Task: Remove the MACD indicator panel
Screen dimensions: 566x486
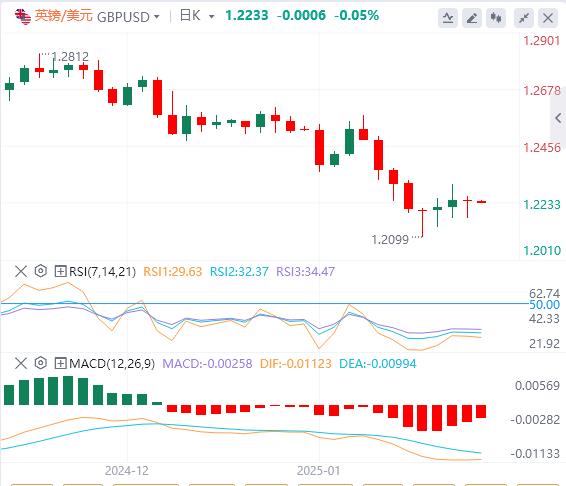Action: tap(21, 363)
